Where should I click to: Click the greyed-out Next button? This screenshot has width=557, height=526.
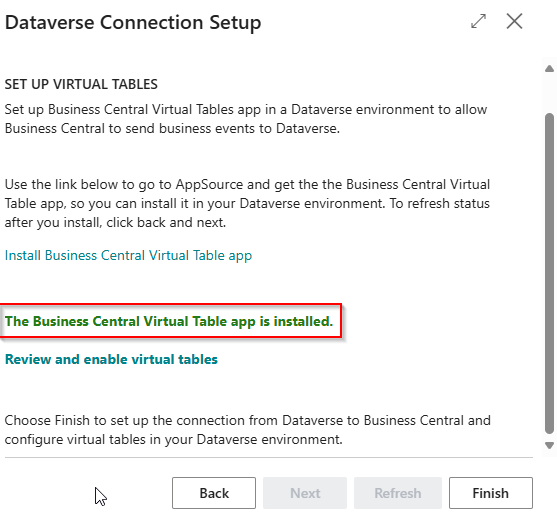305,493
